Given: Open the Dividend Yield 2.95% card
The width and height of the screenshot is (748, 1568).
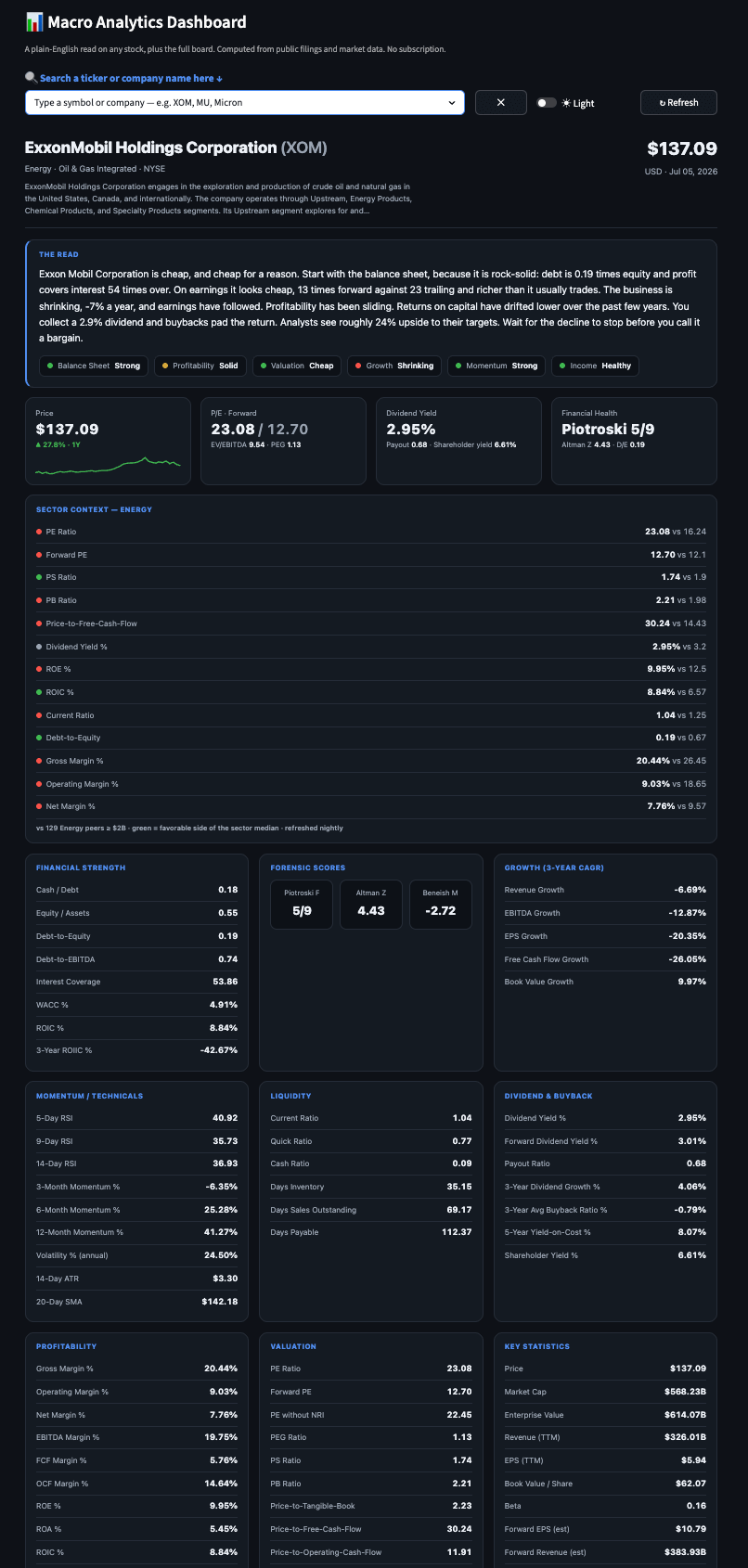Looking at the screenshot, I should click(458, 442).
